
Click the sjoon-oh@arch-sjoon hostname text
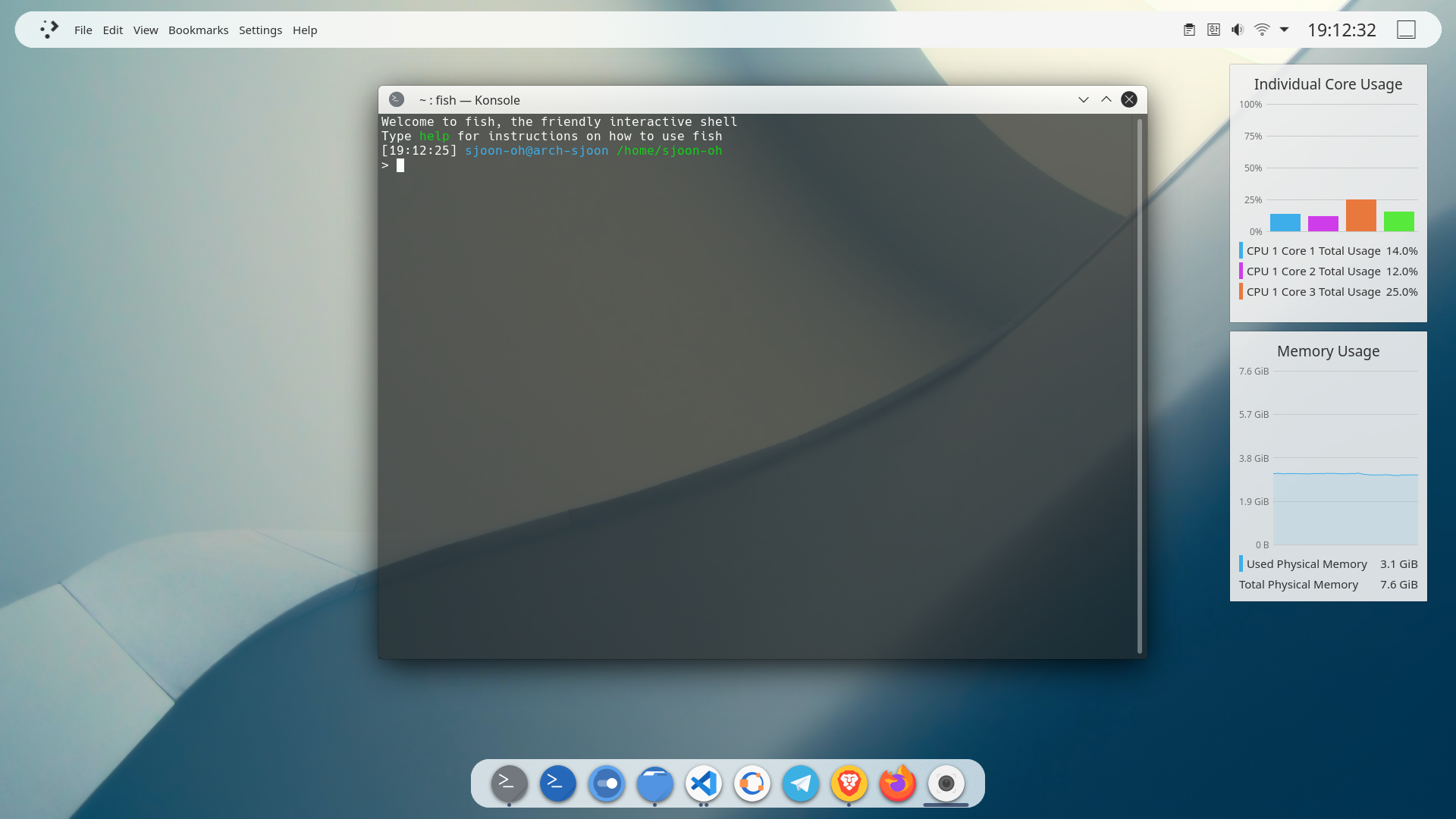tap(536, 151)
